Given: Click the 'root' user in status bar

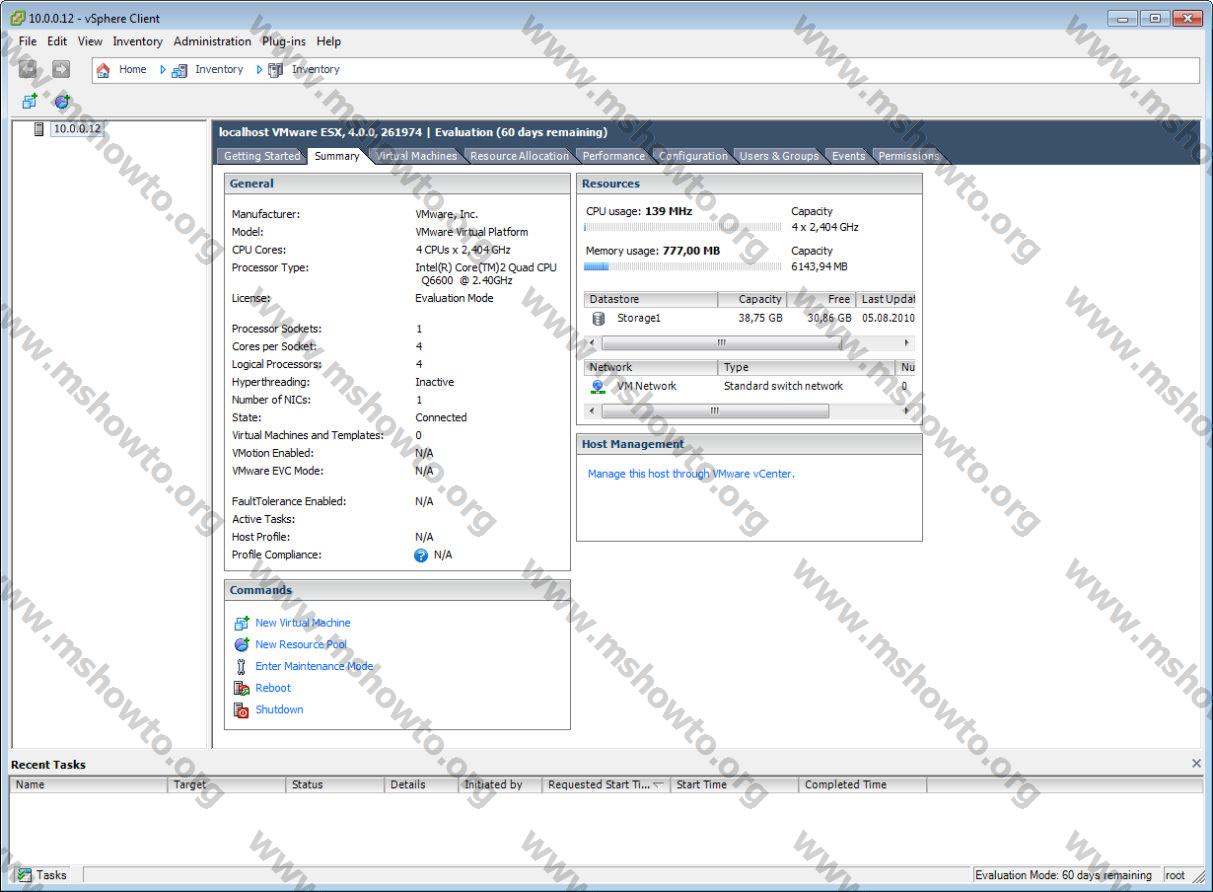Looking at the screenshot, I should pyautogui.click(x=1175, y=875).
